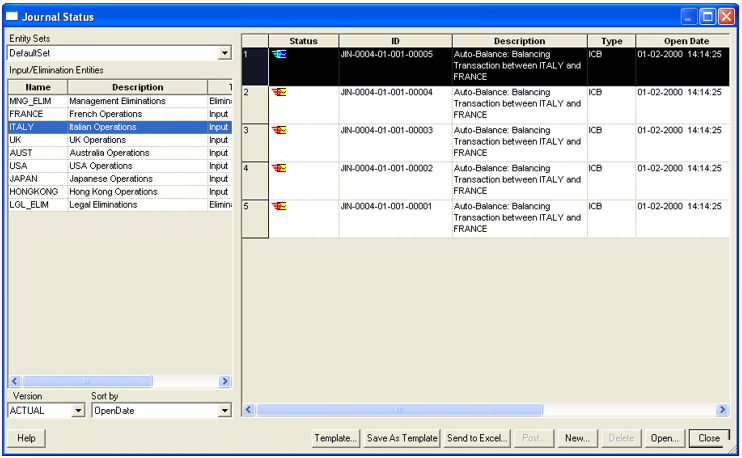This screenshot has width=742, height=458.
Task: Click journal ID JIN-0004-01-001-00003
Action: [x=387, y=130]
